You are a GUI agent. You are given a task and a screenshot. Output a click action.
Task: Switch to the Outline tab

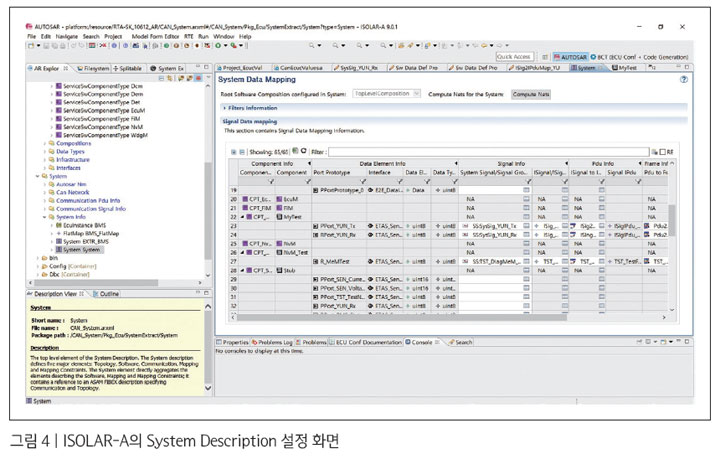pos(106,294)
